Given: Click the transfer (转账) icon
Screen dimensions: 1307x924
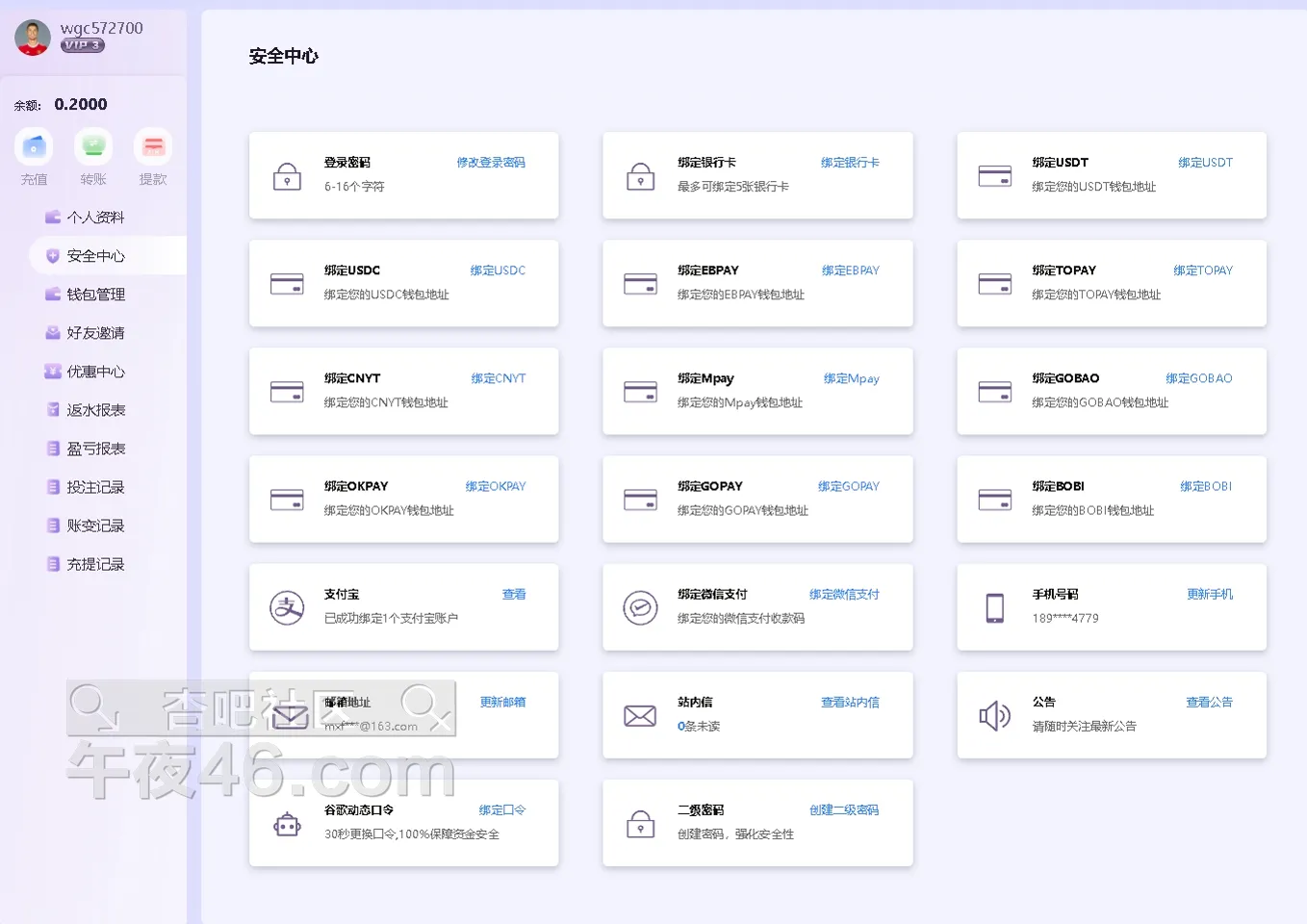Looking at the screenshot, I should click(x=93, y=147).
